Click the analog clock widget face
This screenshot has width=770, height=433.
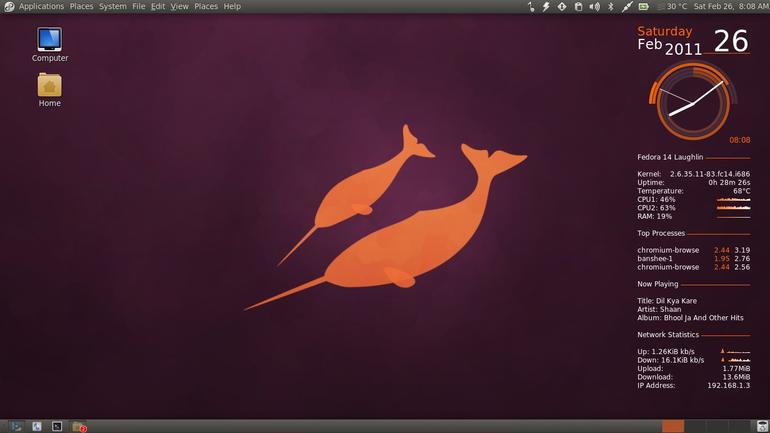pos(693,102)
